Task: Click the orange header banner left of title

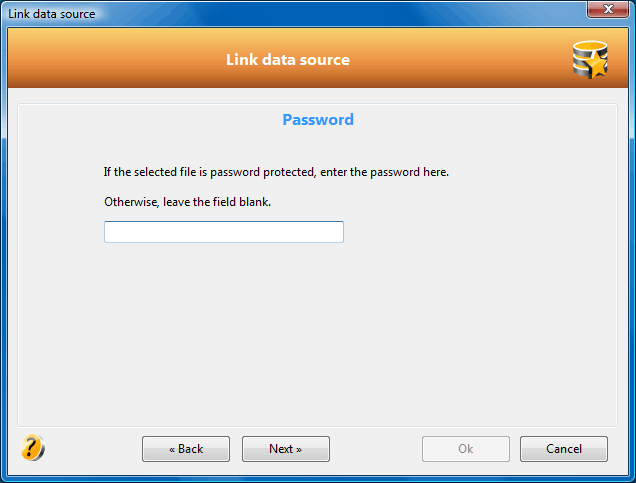Action: pos(114,59)
